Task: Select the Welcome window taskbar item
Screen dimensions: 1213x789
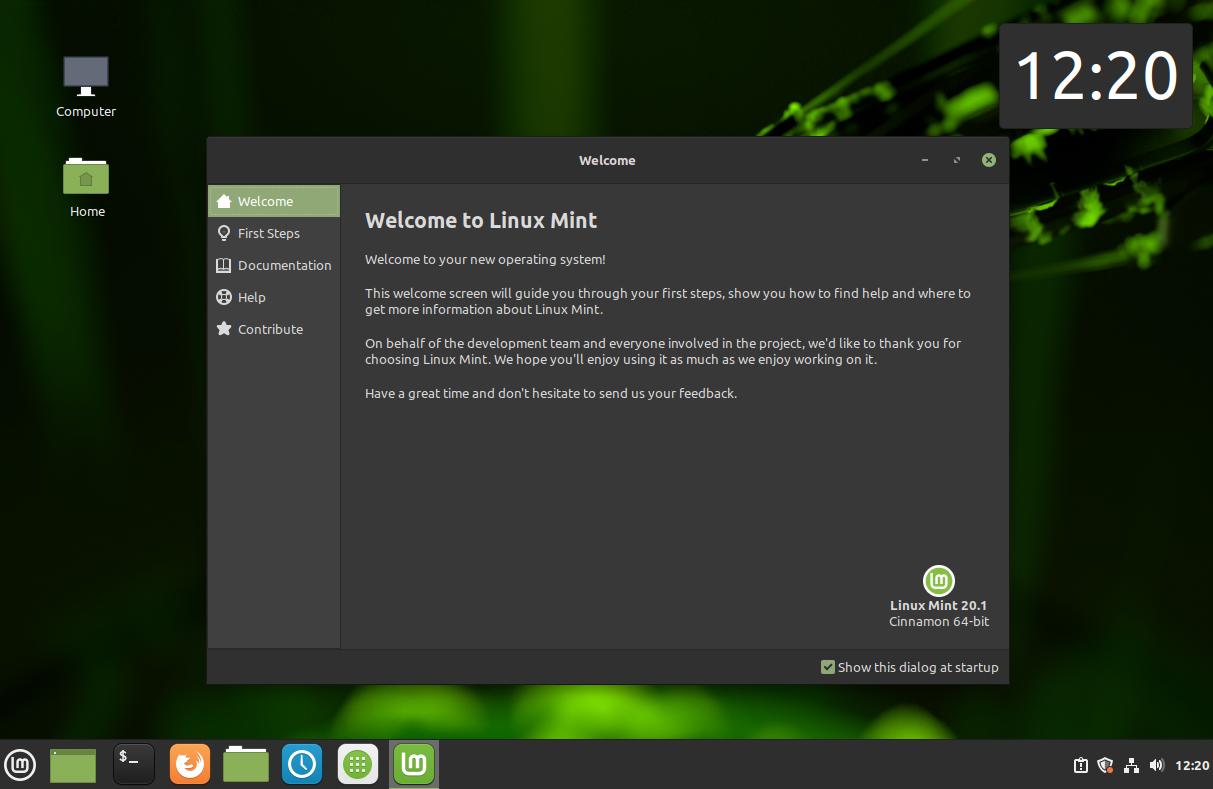Action: [x=414, y=765]
